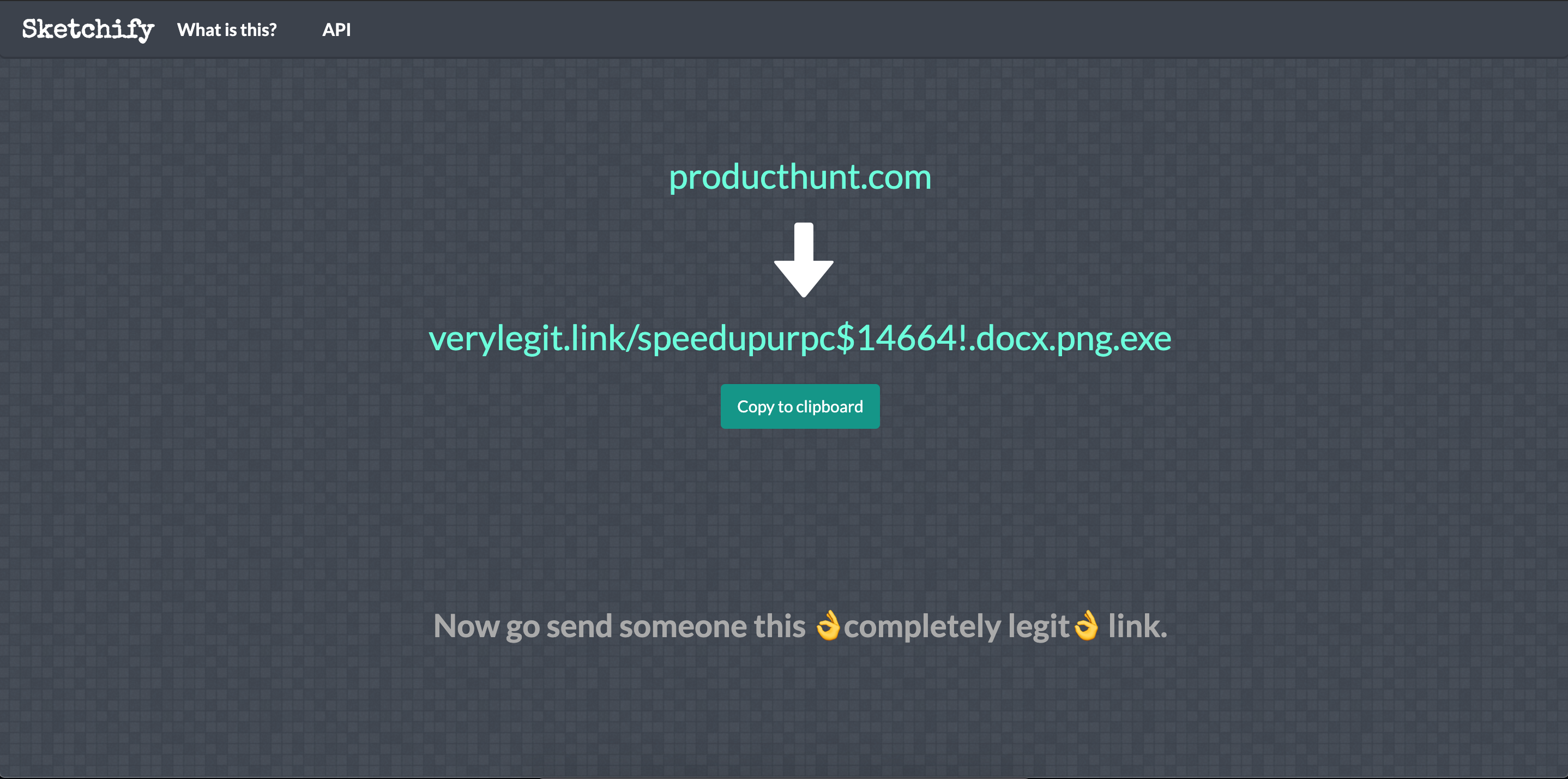Click the OK hand emoji before 'link.'
Viewport: 1568px width, 779px height.
pos(1087,626)
